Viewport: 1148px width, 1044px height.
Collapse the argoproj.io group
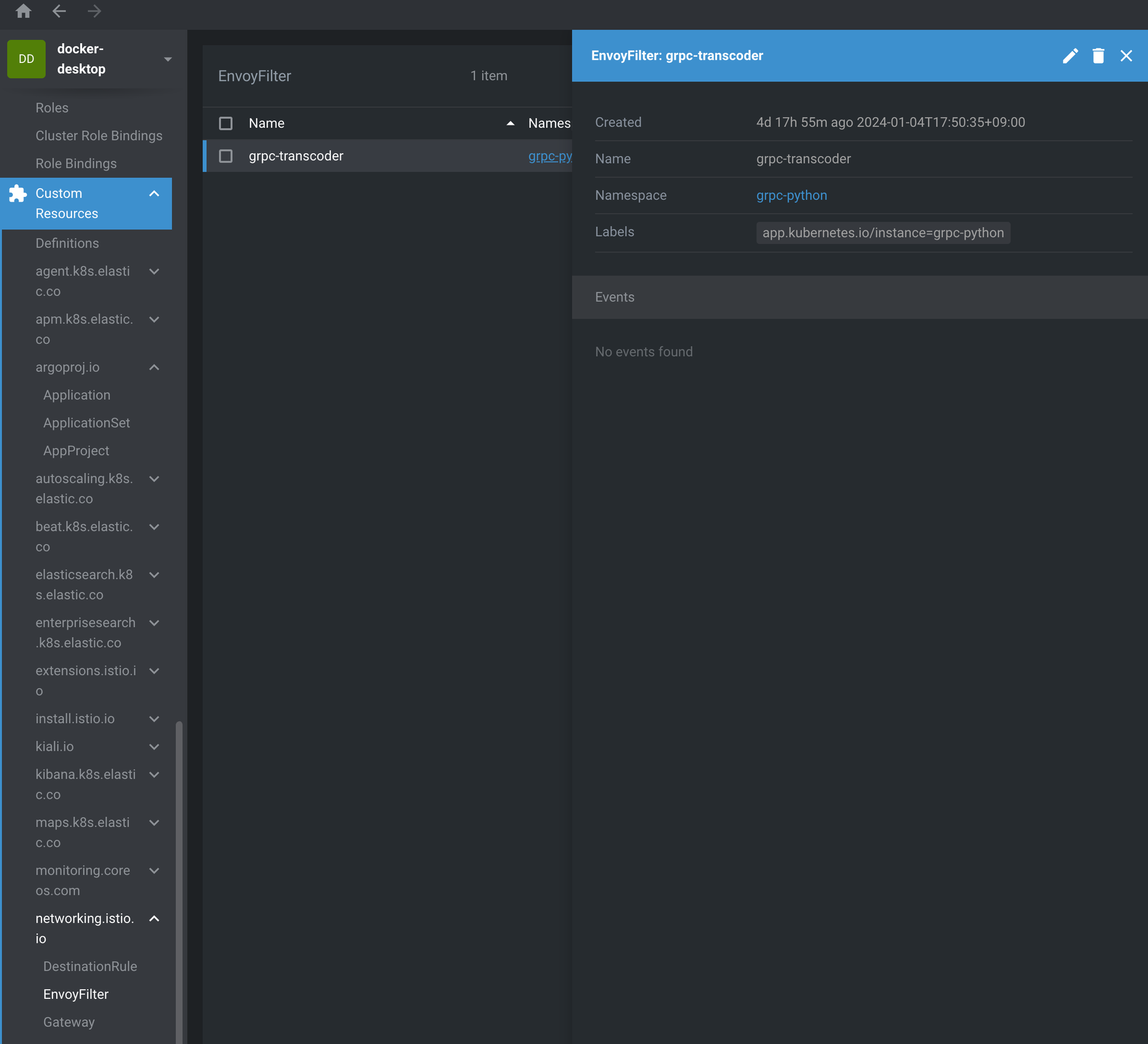pos(154,367)
